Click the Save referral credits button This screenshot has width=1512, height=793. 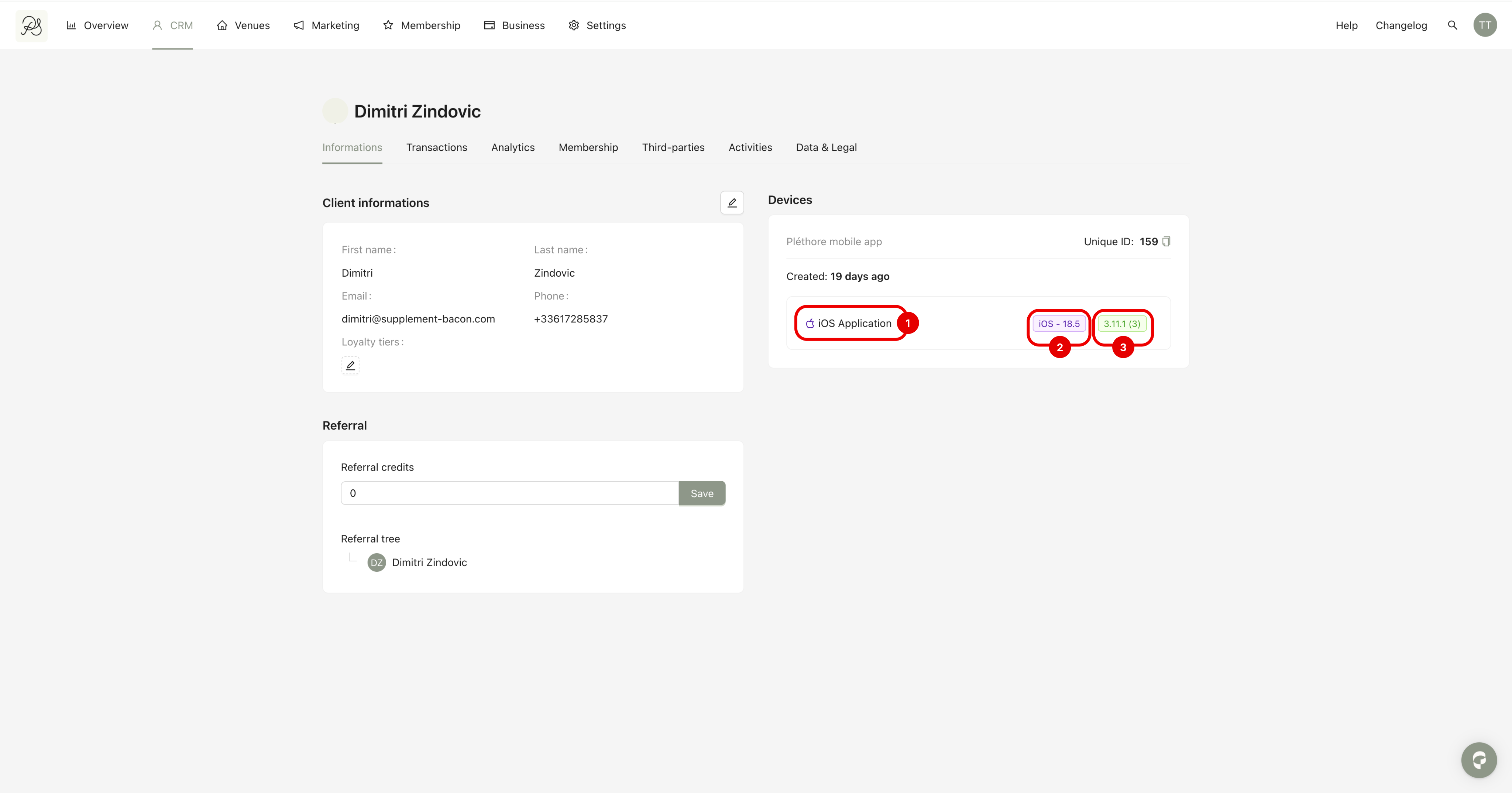point(701,493)
